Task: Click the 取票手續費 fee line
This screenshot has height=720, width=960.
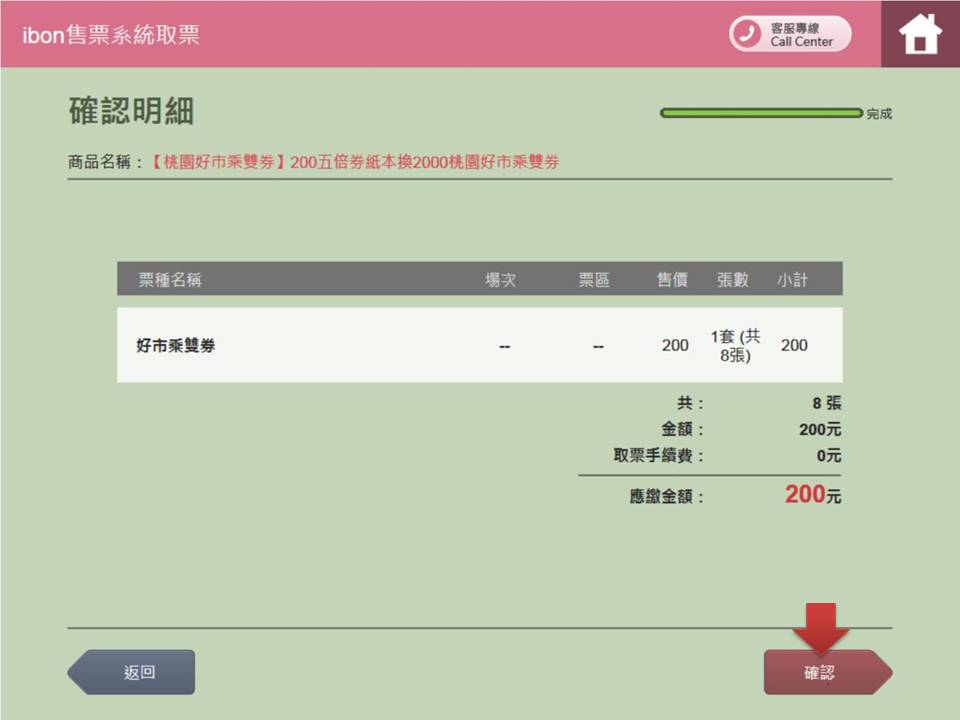Action: pyautogui.click(x=658, y=455)
